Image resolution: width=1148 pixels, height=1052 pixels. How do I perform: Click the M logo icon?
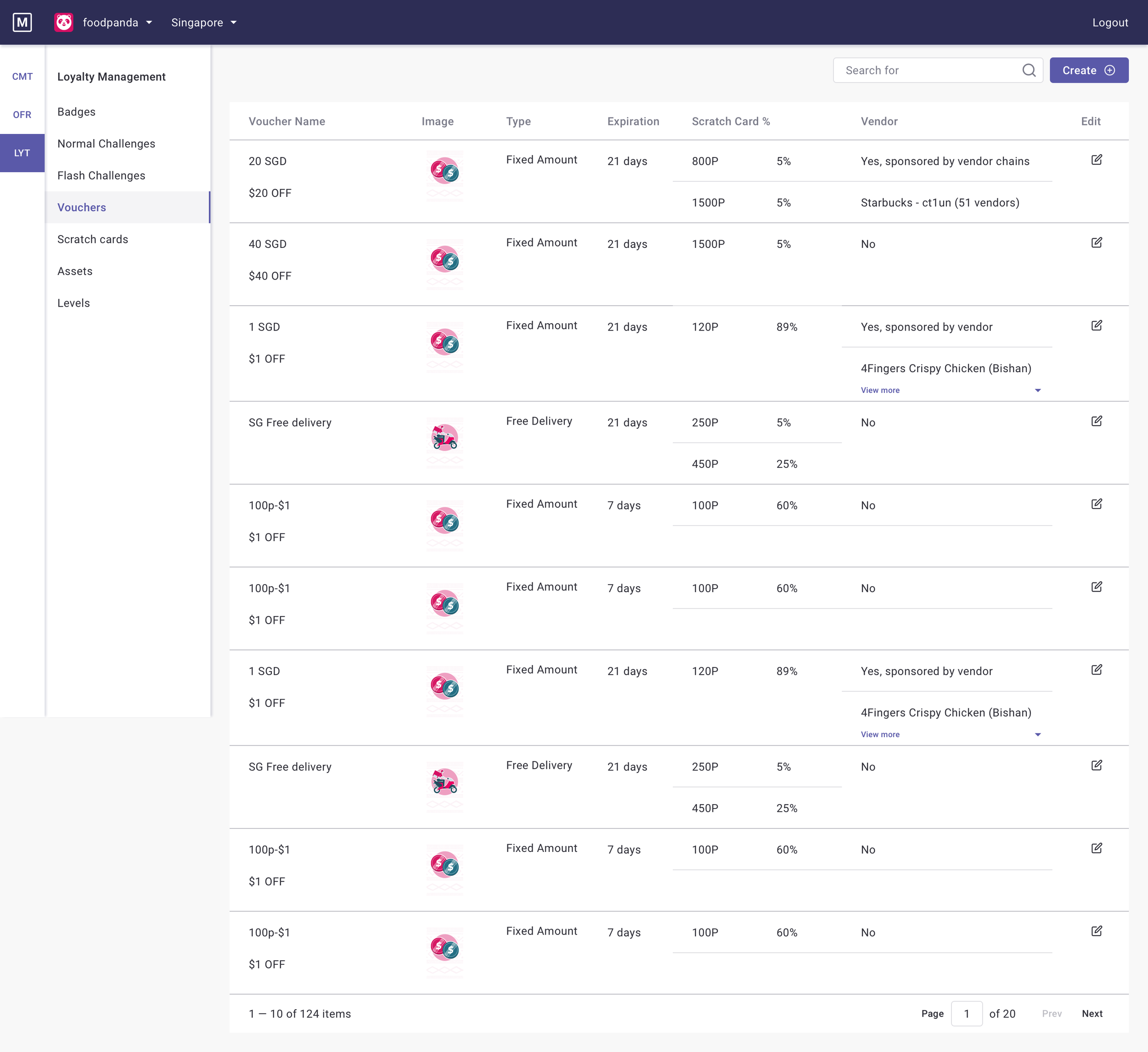(22, 22)
